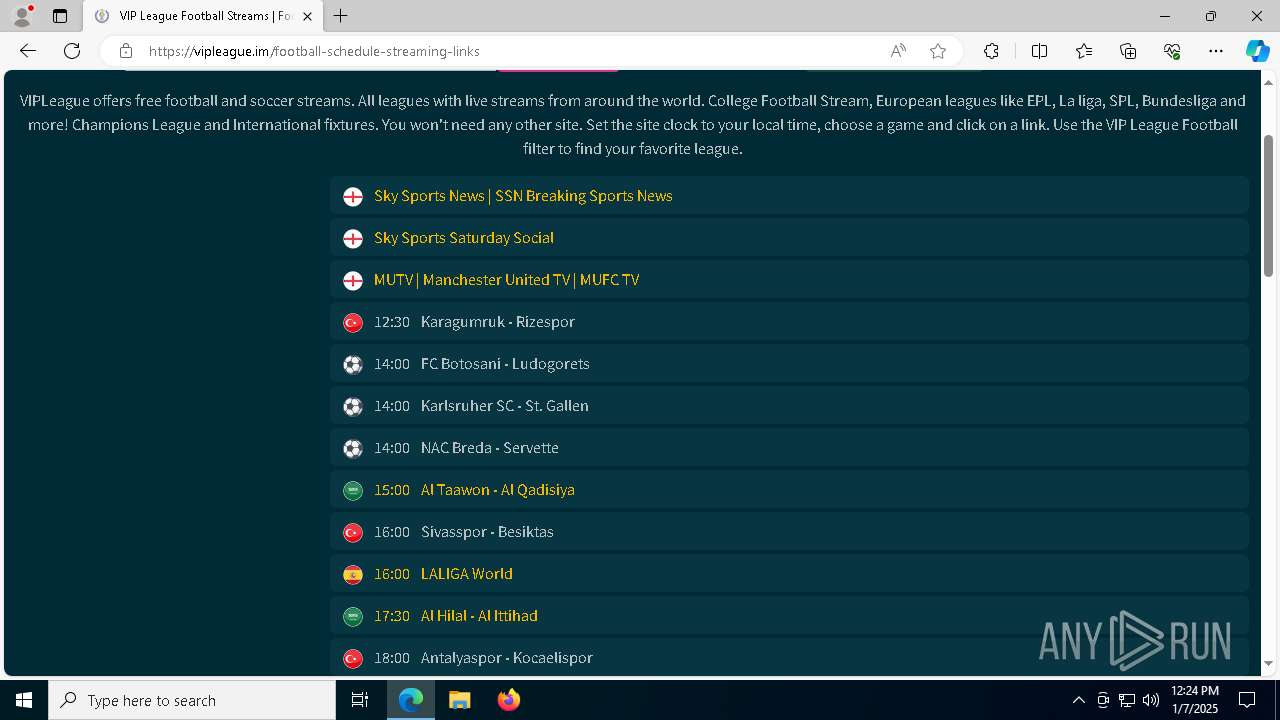The height and width of the screenshot is (720, 1280).
Task: Click the 12:30 kickoff time
Action: (392, 322)
